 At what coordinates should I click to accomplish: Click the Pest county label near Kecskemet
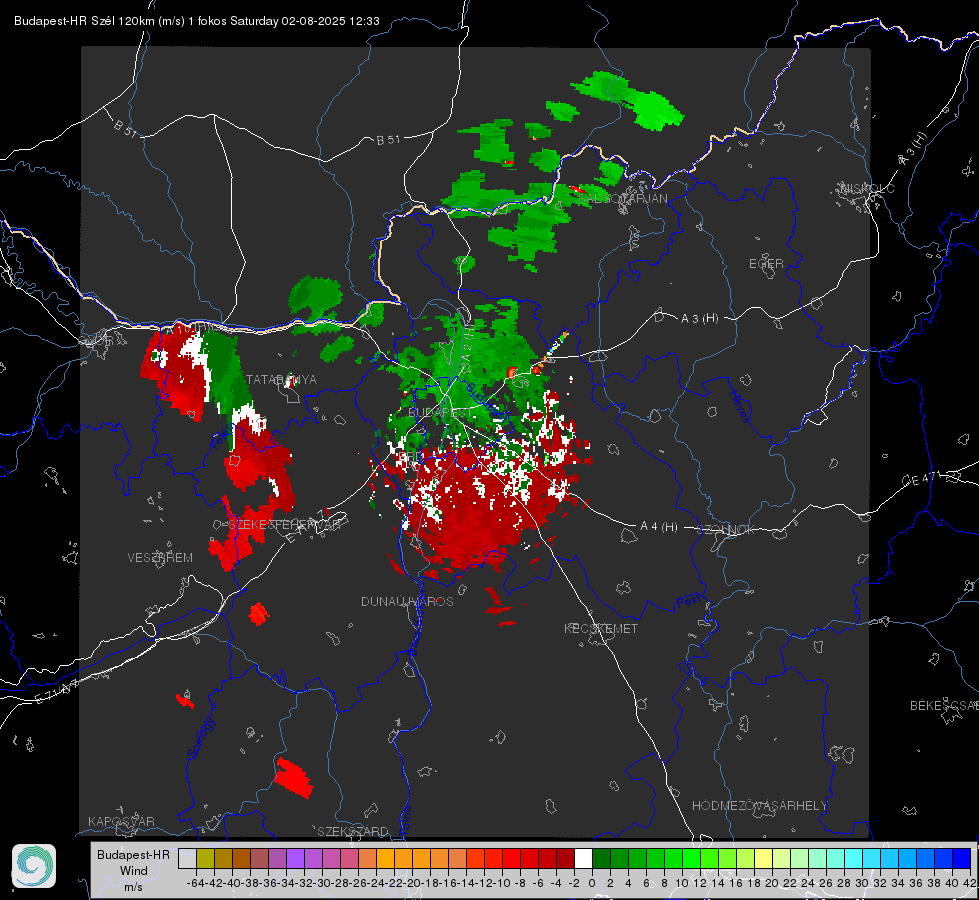tap(688, 602)
